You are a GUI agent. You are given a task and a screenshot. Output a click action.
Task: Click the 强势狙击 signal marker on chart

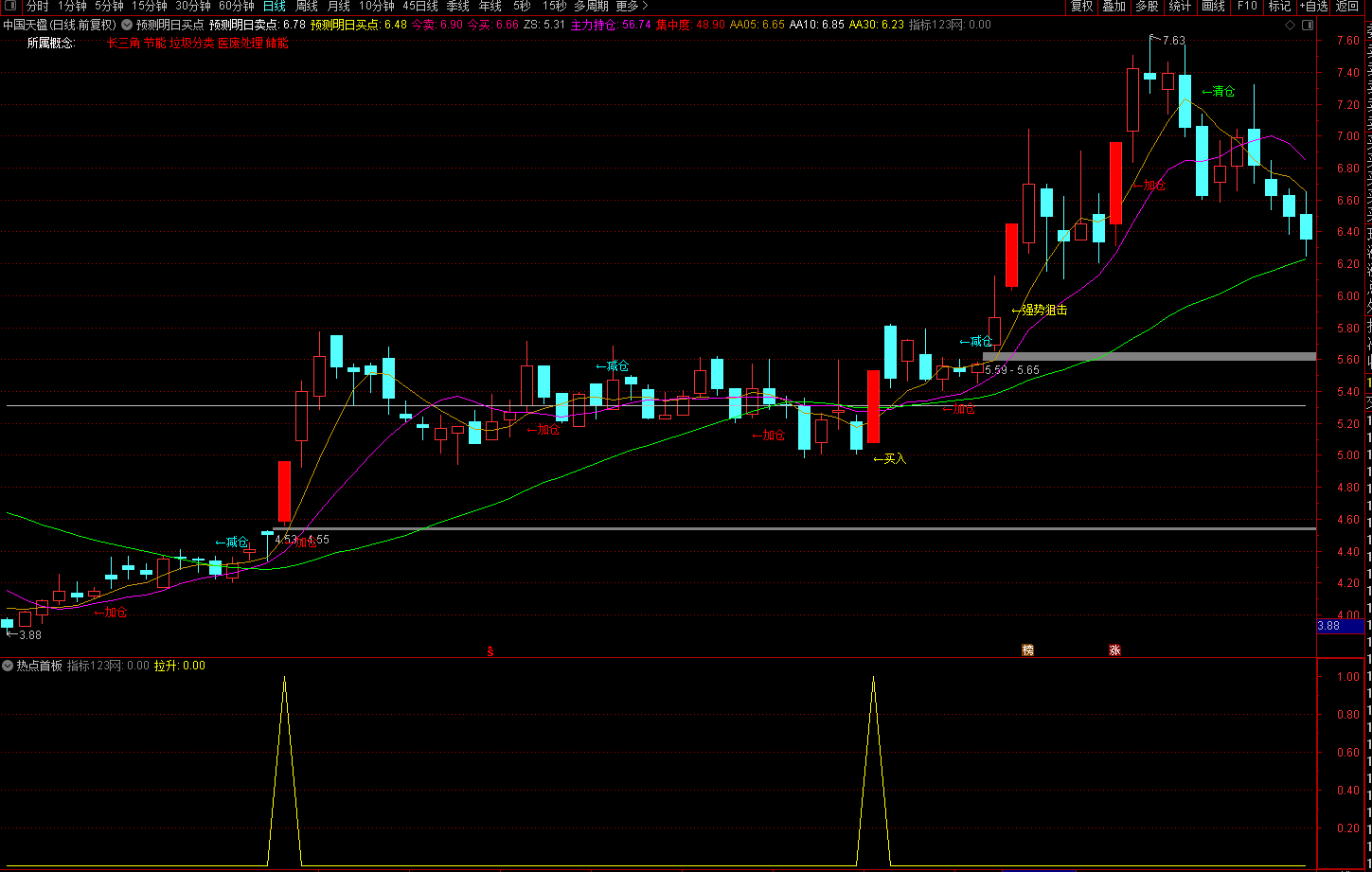1043,310
